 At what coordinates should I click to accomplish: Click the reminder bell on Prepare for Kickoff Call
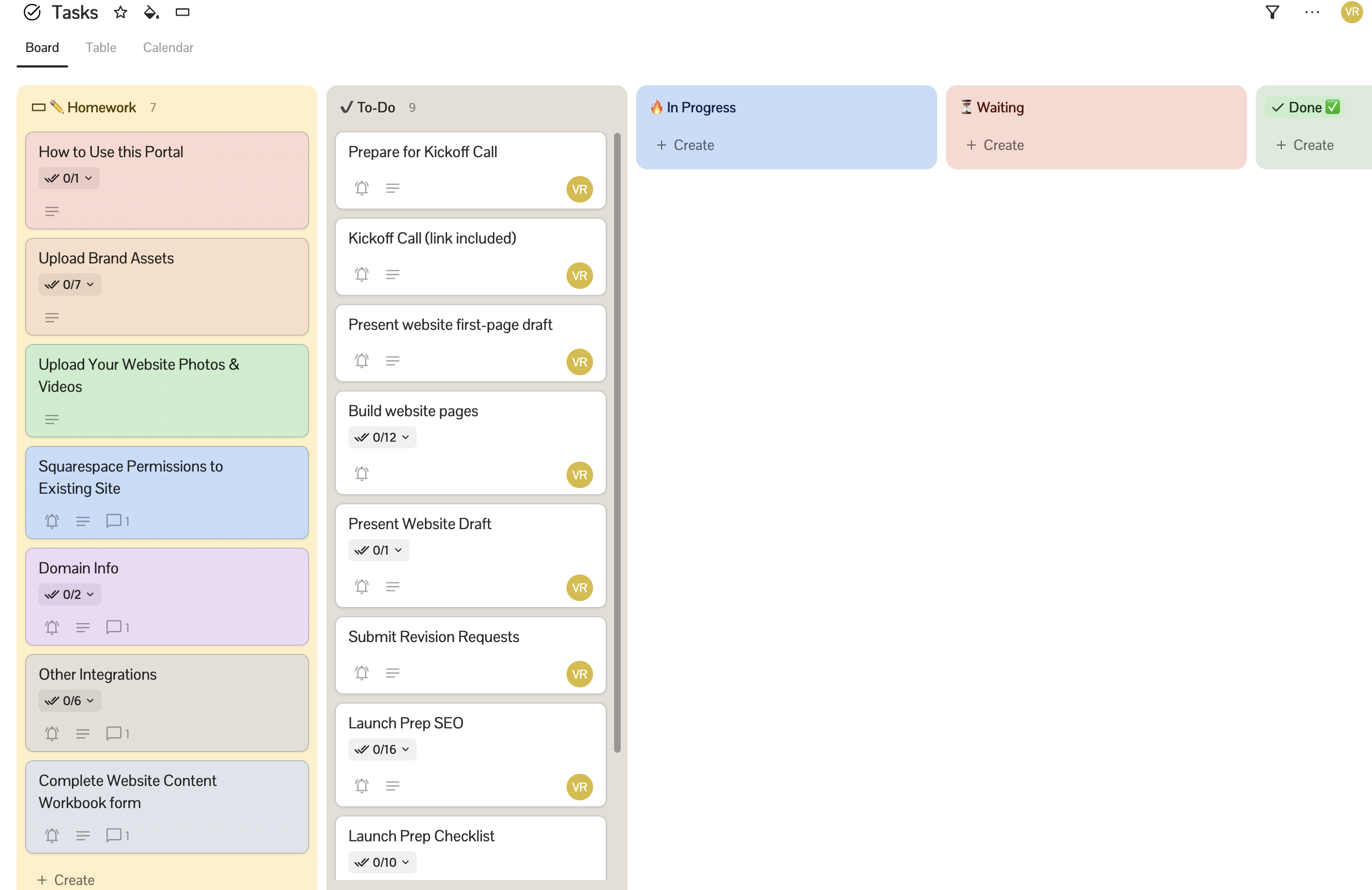coord(361,188)
